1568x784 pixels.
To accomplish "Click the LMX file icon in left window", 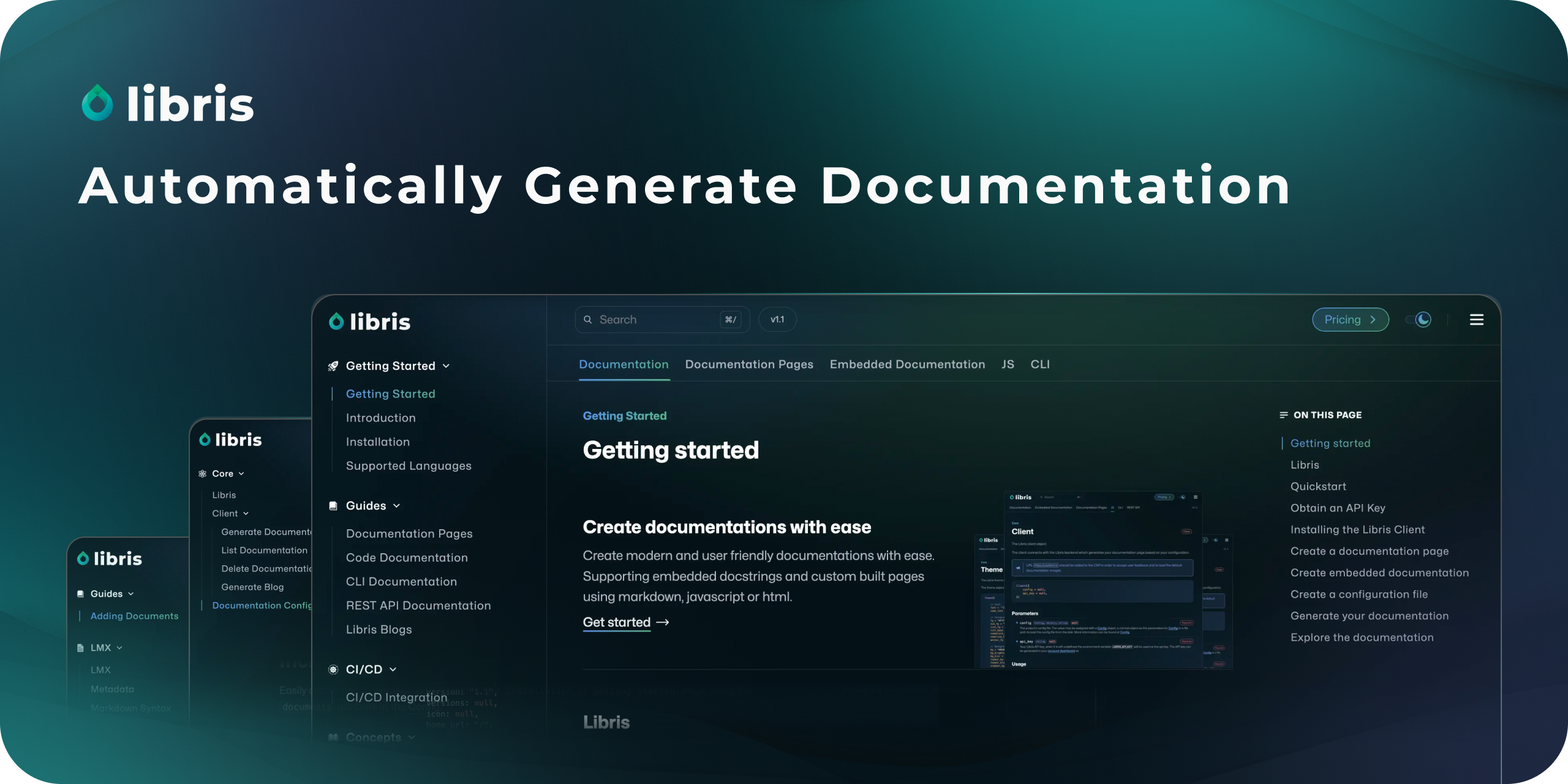I will tap(80, 647).
